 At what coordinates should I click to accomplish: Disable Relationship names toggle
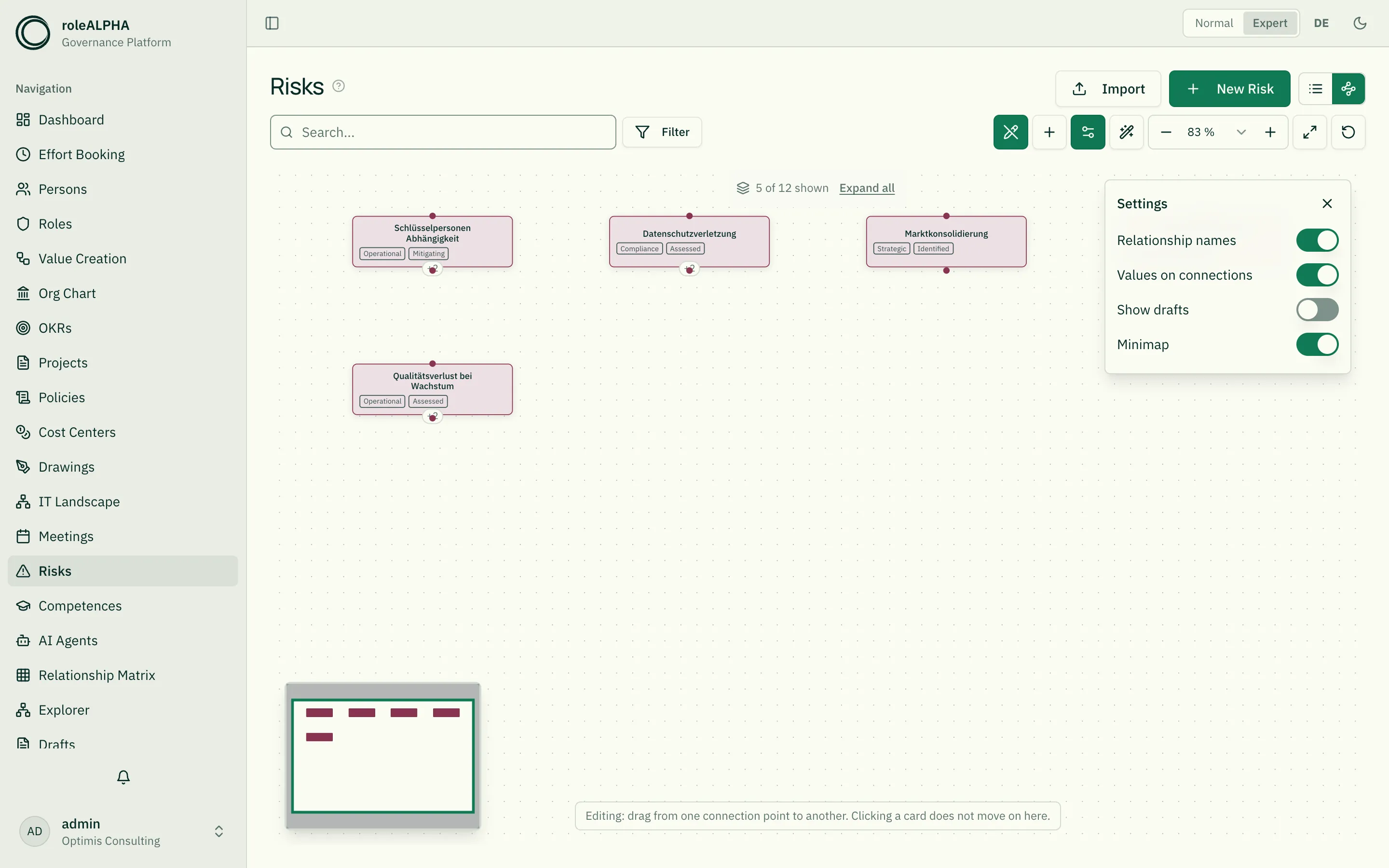[1317, 241]
